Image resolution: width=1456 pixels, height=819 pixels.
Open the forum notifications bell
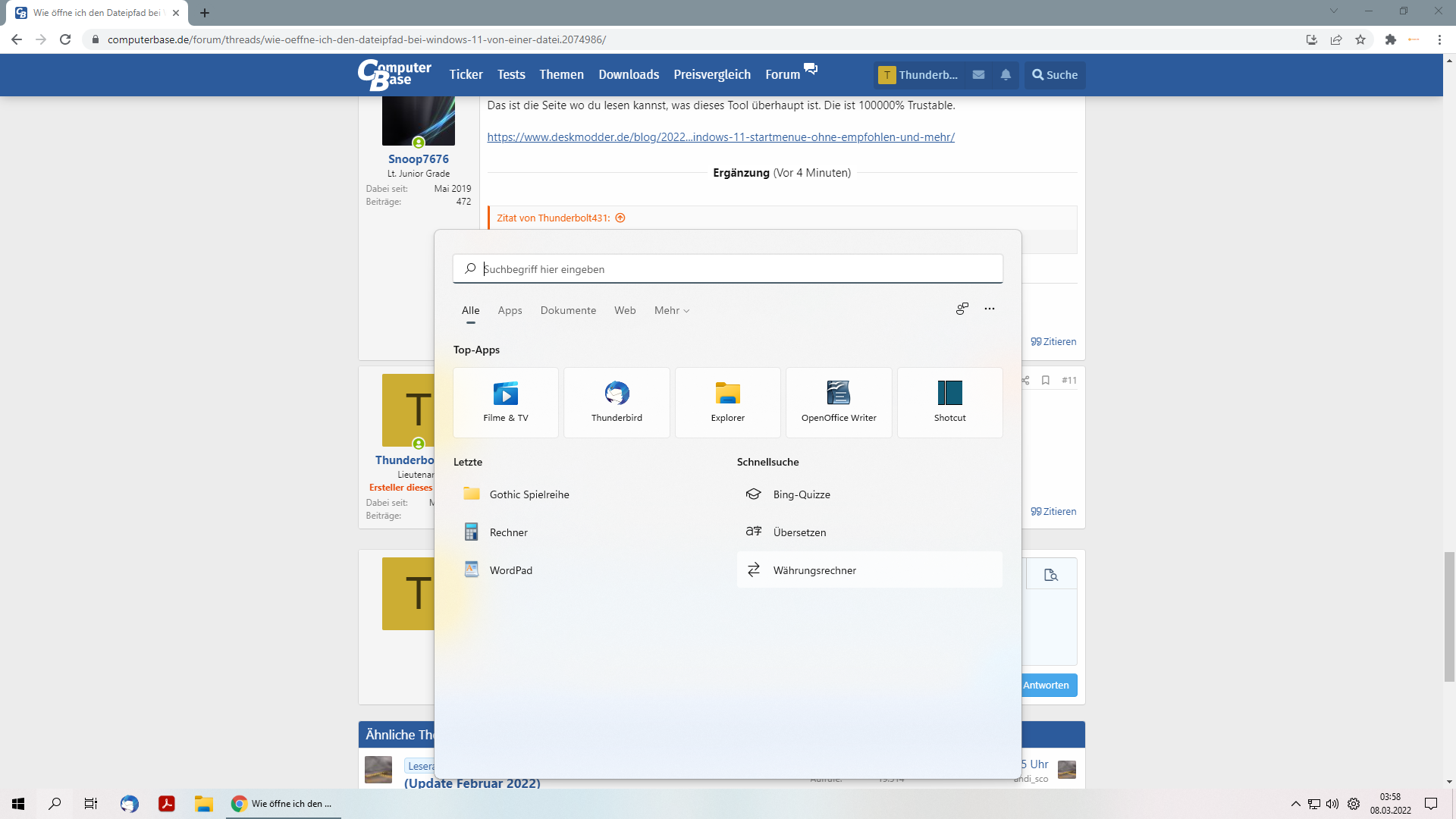1006,74
